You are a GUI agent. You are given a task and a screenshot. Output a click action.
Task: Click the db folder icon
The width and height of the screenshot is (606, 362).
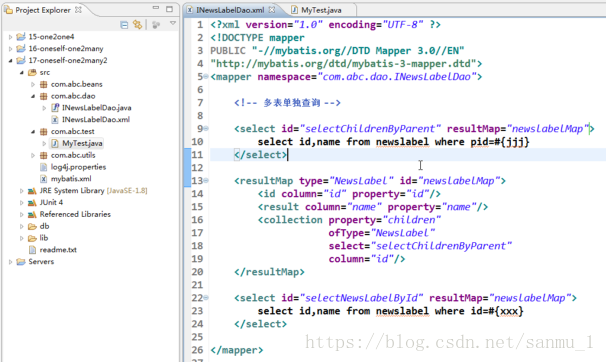tap(32, 226)
